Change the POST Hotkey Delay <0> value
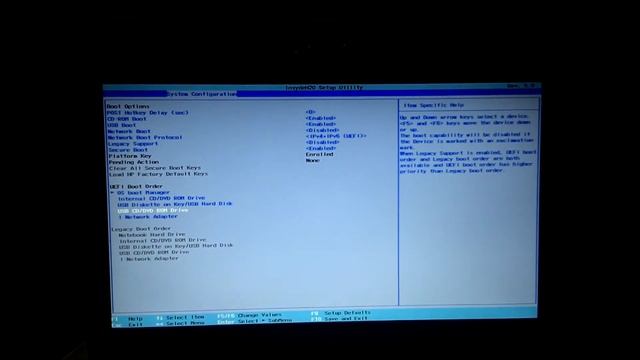The width and height of the screenshot is (640, 360). 311,112
